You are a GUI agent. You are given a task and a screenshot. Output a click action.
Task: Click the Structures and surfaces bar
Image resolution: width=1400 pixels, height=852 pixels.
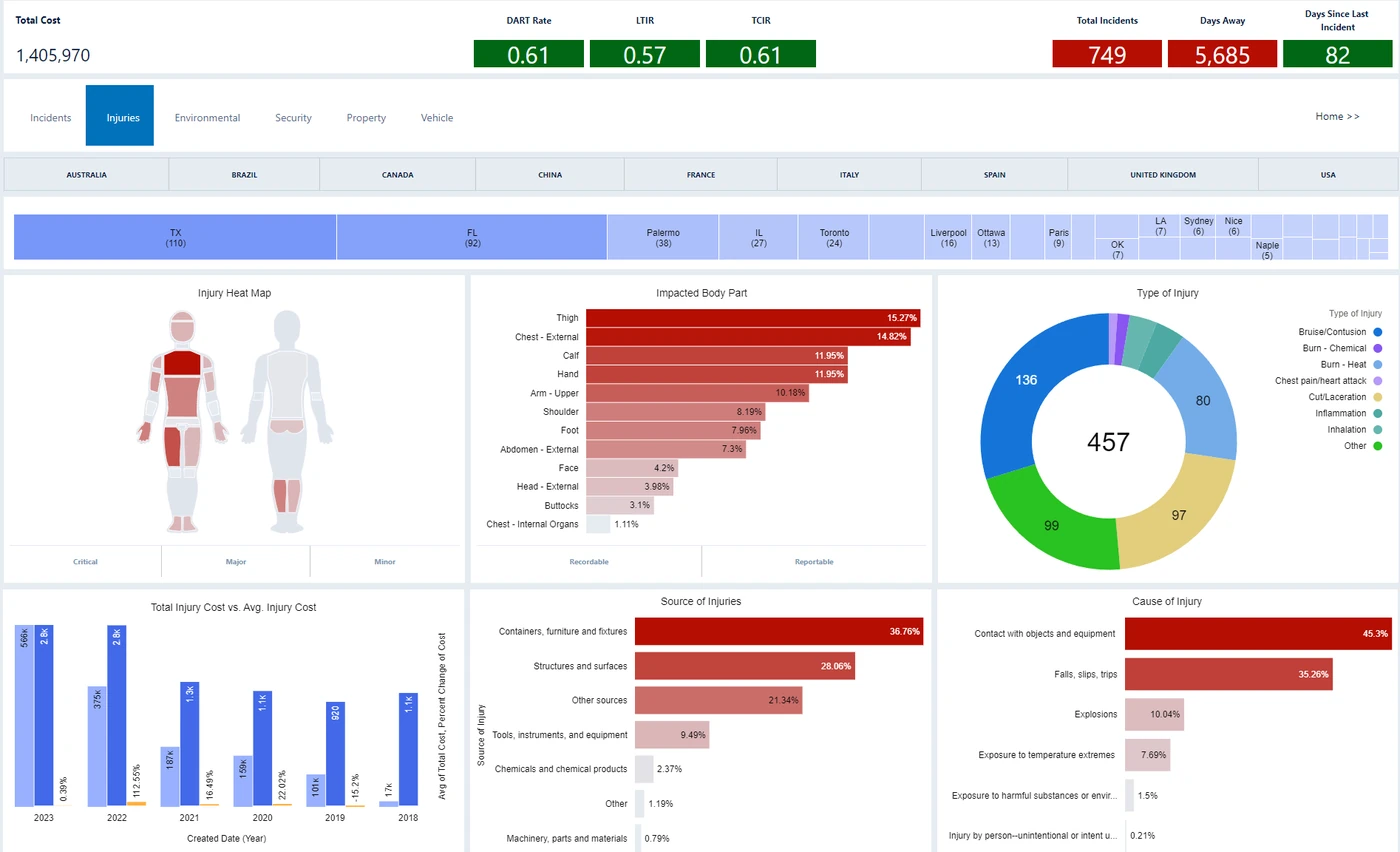[744, 666]
